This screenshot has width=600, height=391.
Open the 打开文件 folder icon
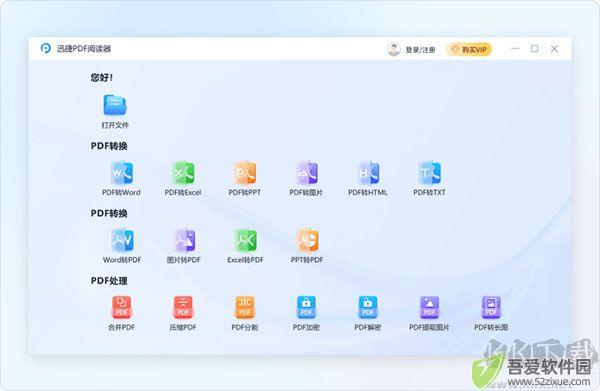pyautogui.click(x=115, y=105)
